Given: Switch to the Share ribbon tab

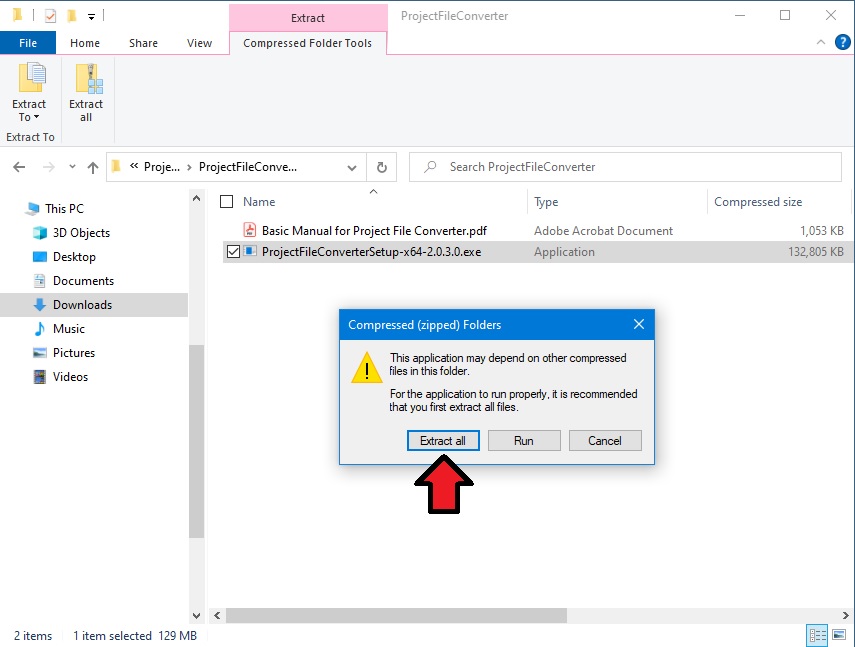Looking at the screenshot, I should click(x=143, y=43).
